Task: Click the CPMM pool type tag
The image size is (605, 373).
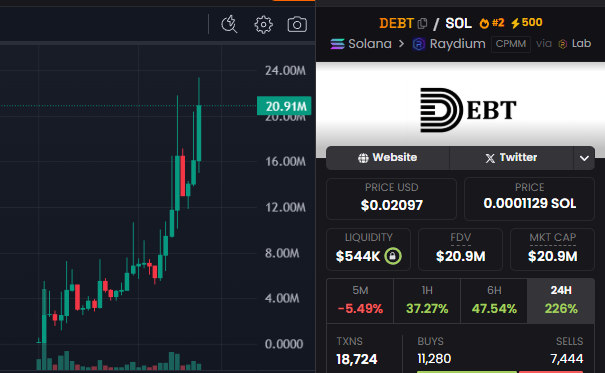Action: (x=511, y=44)
